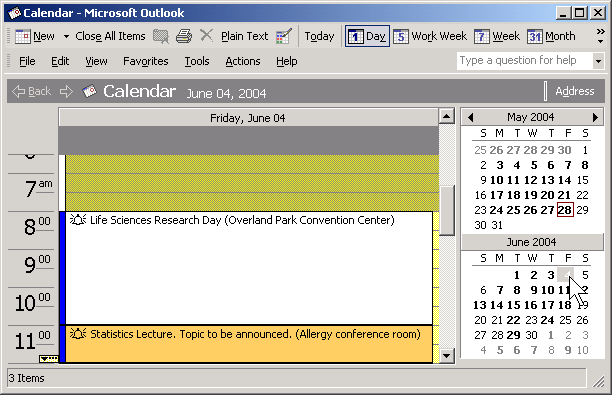The image size is (612, 395).
Task: Click scroll down arrow of day view
Action: (x=447, y=356)
